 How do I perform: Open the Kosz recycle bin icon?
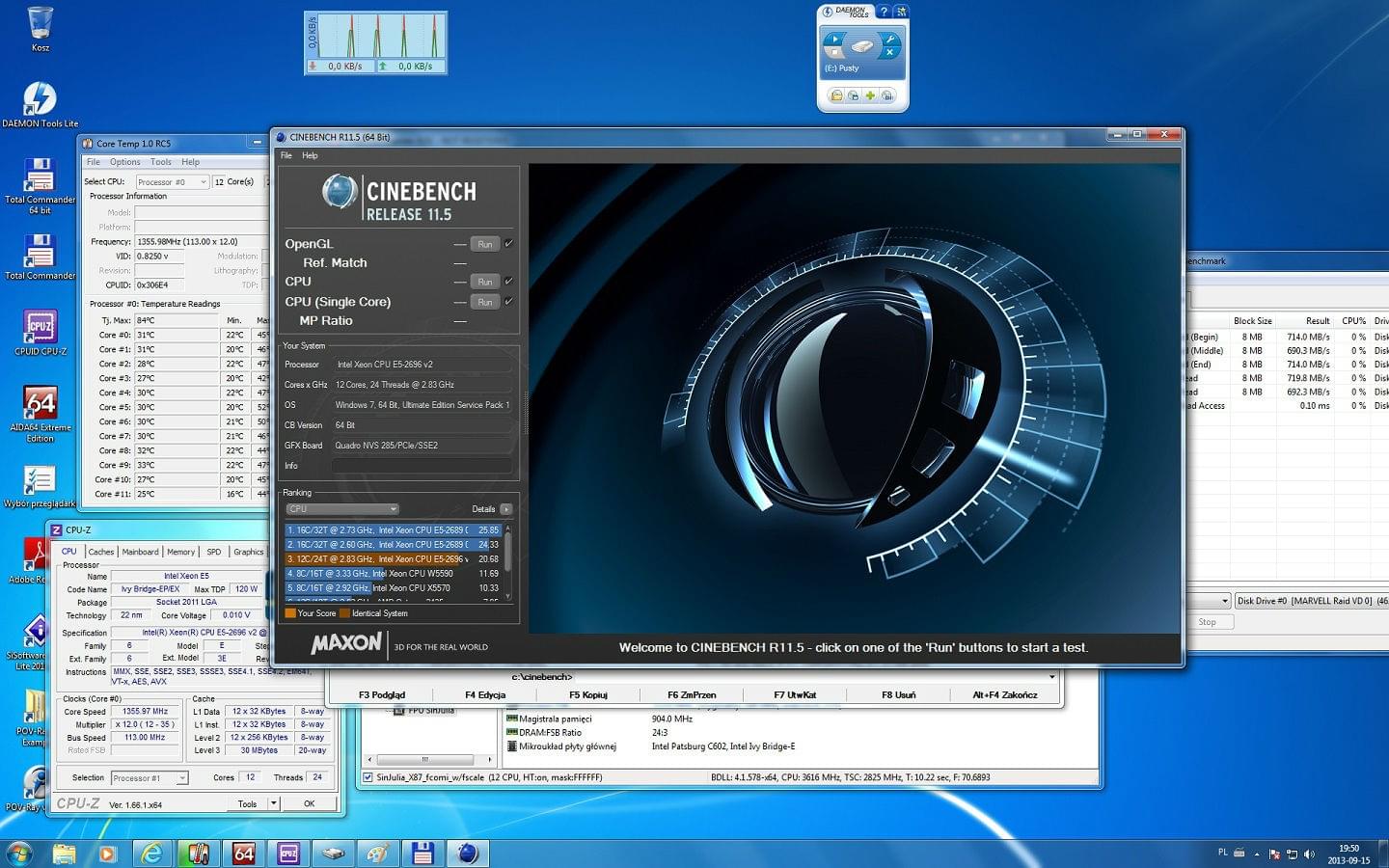(x=40, y=23)
